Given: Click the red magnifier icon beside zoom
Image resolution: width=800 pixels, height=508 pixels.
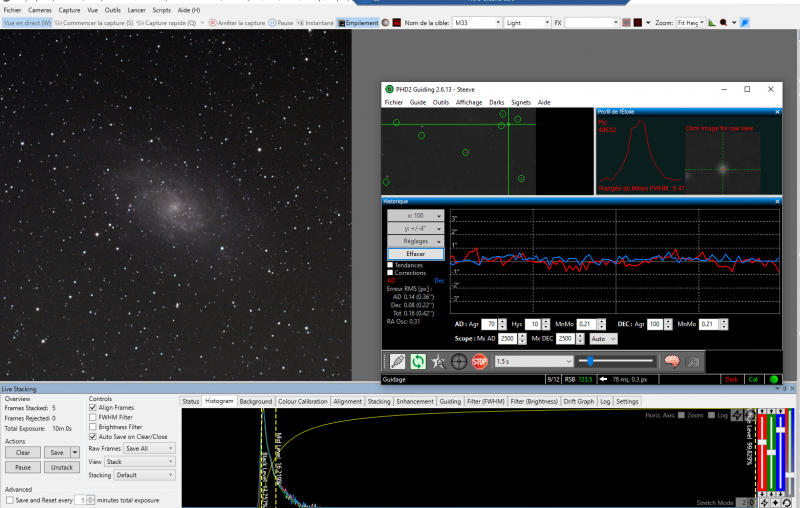Looking at the screenshot, I should (x=723, y=22).
